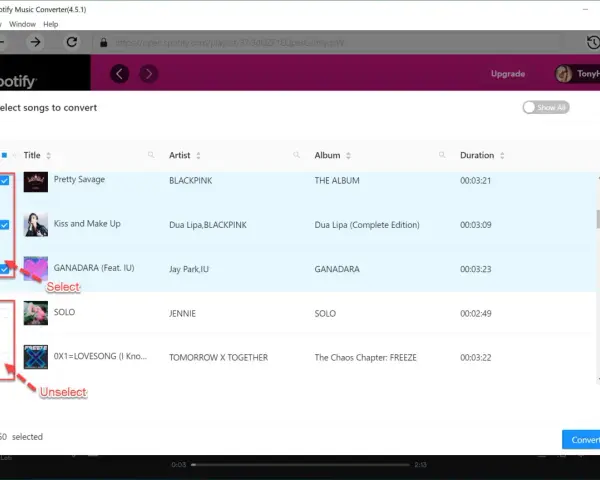
Task: Sort the list by Title arrows
Action: coord(48,155)
